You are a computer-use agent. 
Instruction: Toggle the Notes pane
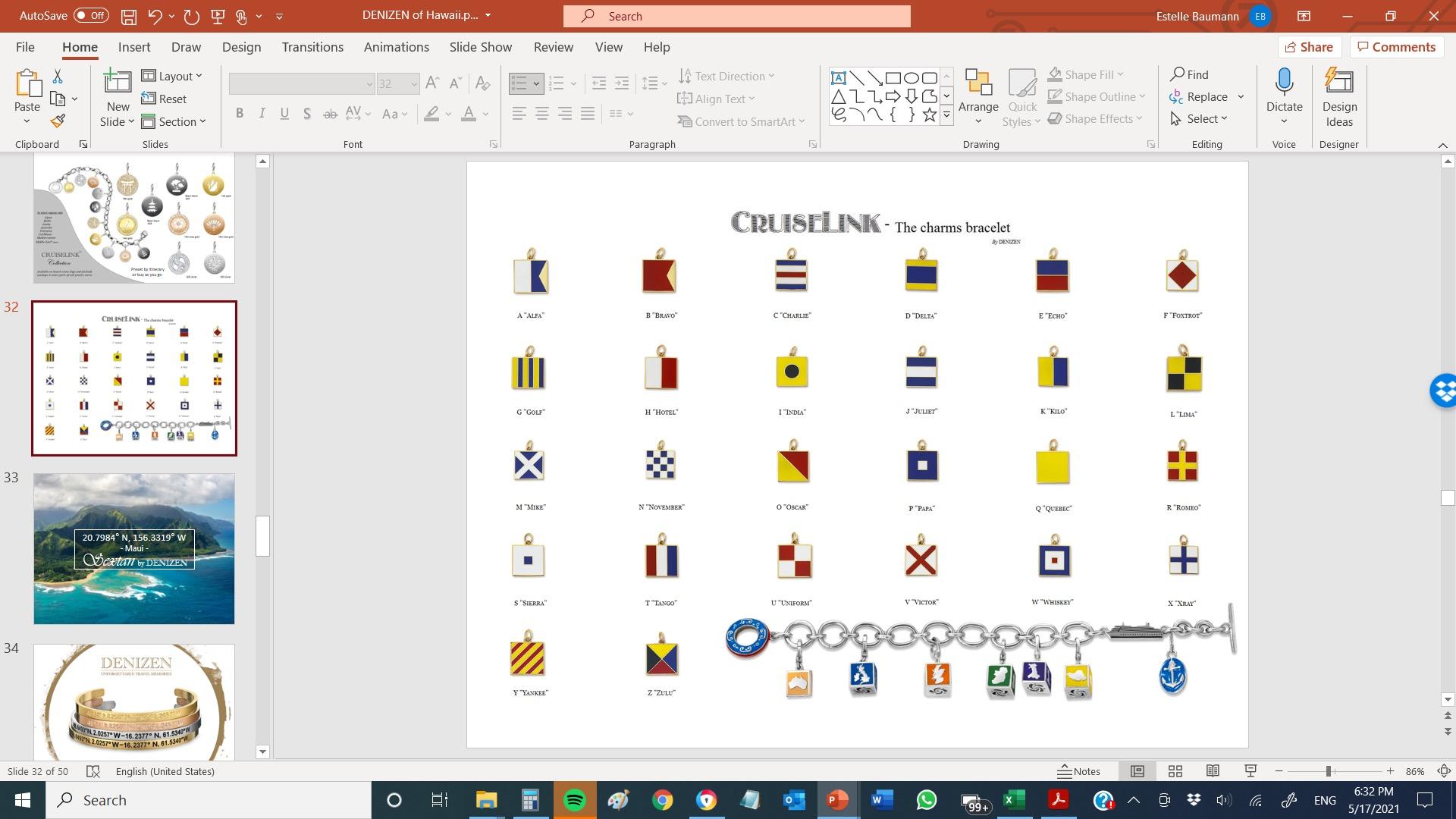(x=1078, y=771)
